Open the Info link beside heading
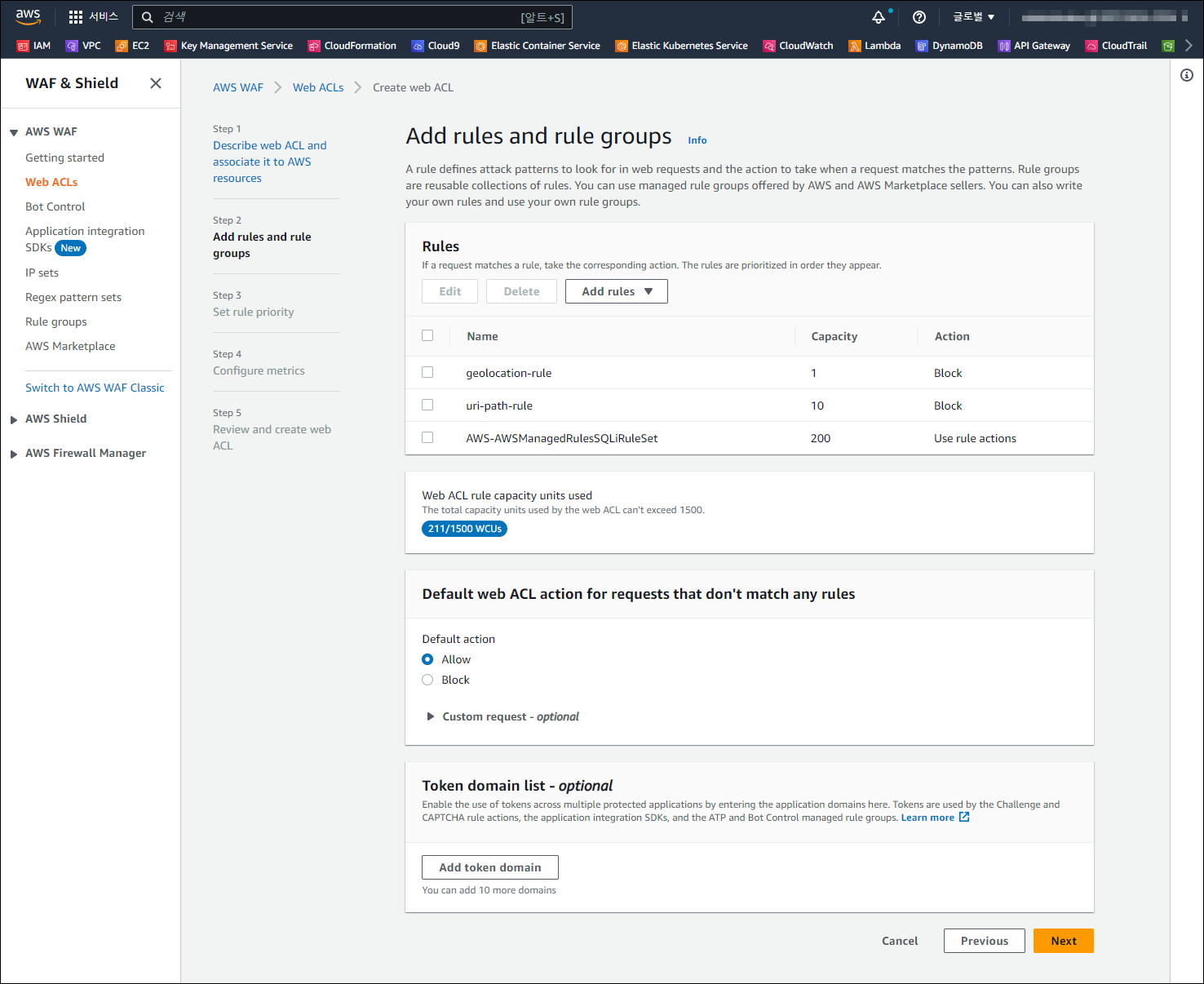Screen dimensions: 1204x984 point(697,140)
